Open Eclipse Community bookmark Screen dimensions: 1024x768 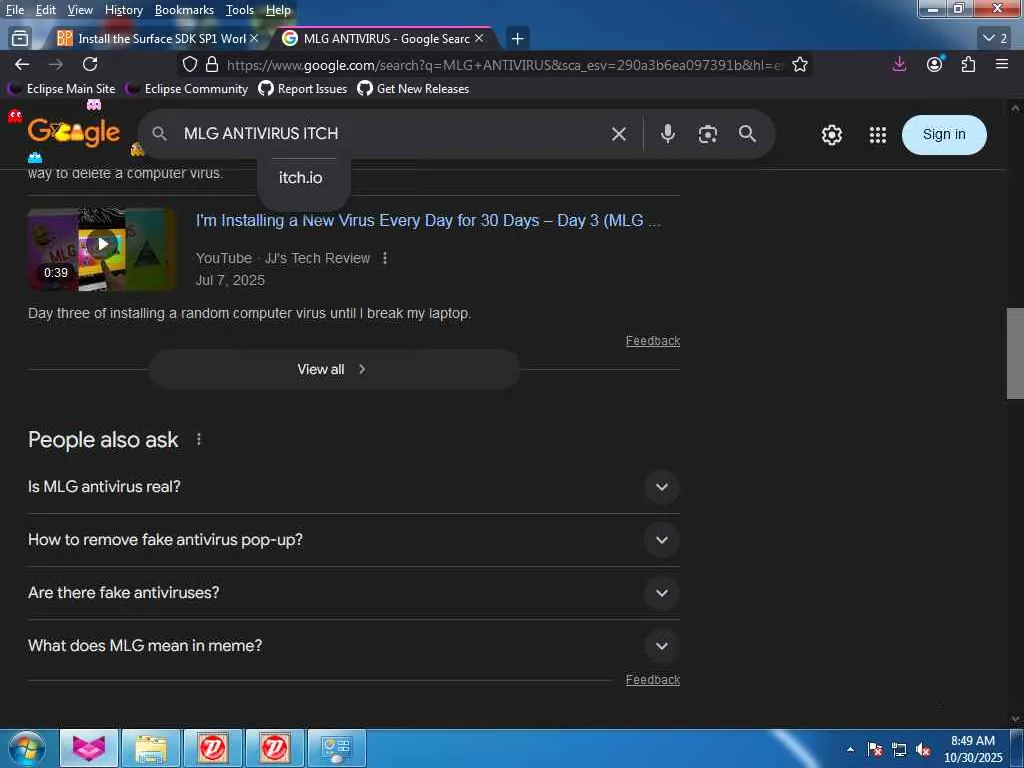pos(187,89)
